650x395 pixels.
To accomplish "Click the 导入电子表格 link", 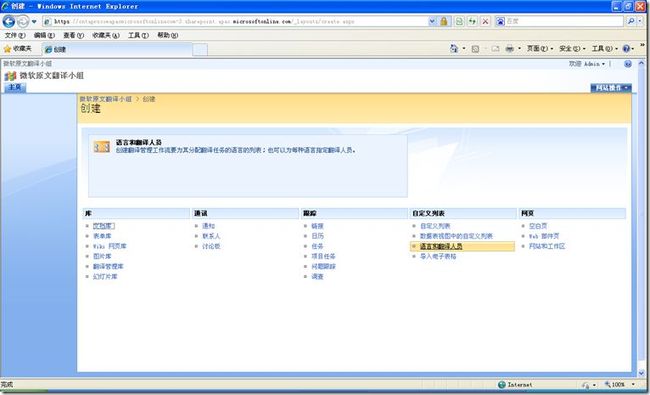I will pos(438,256).
